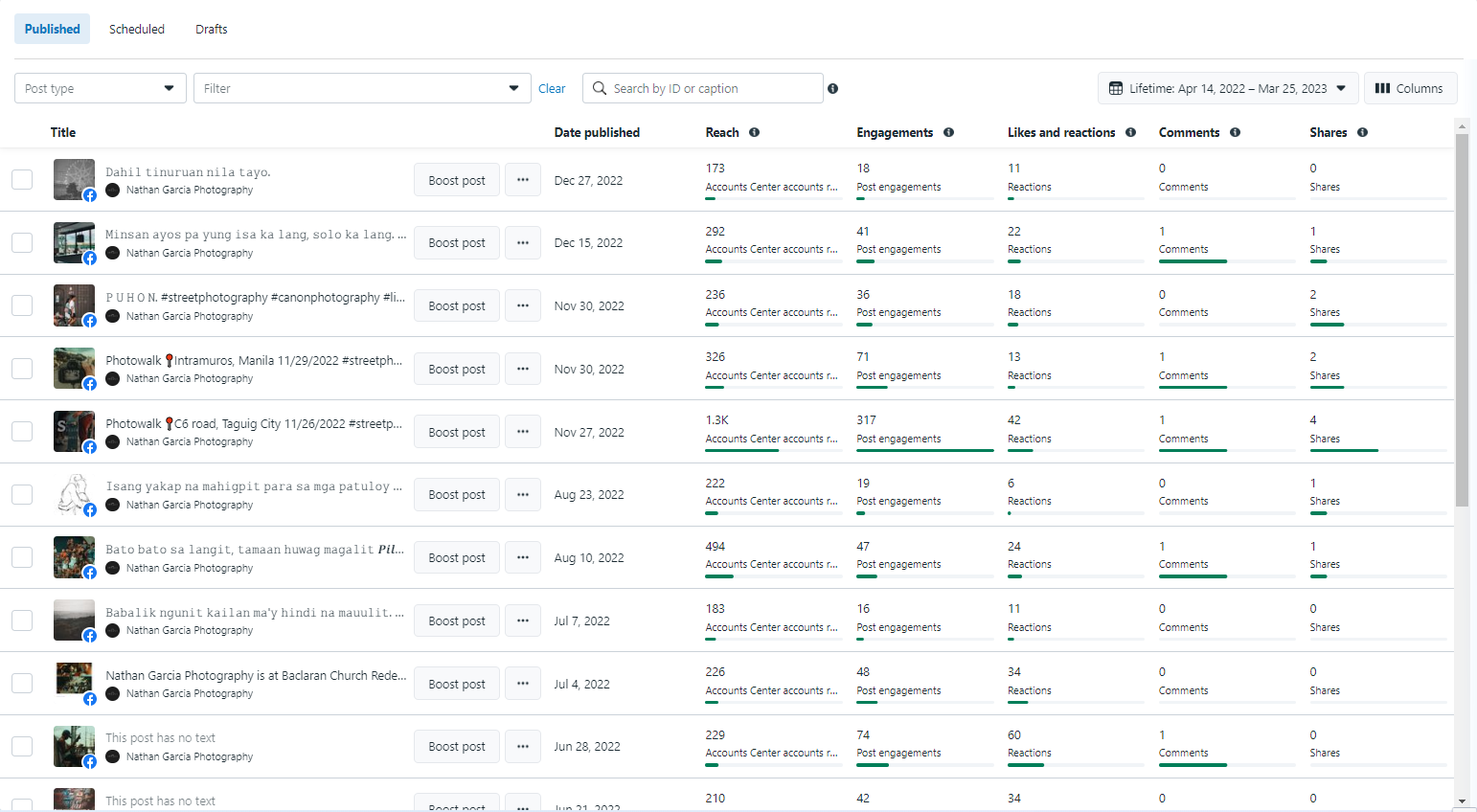This screenshot has height=812, width=1477.
Task: Open the Columns selector
Action: click(1410, 88)
